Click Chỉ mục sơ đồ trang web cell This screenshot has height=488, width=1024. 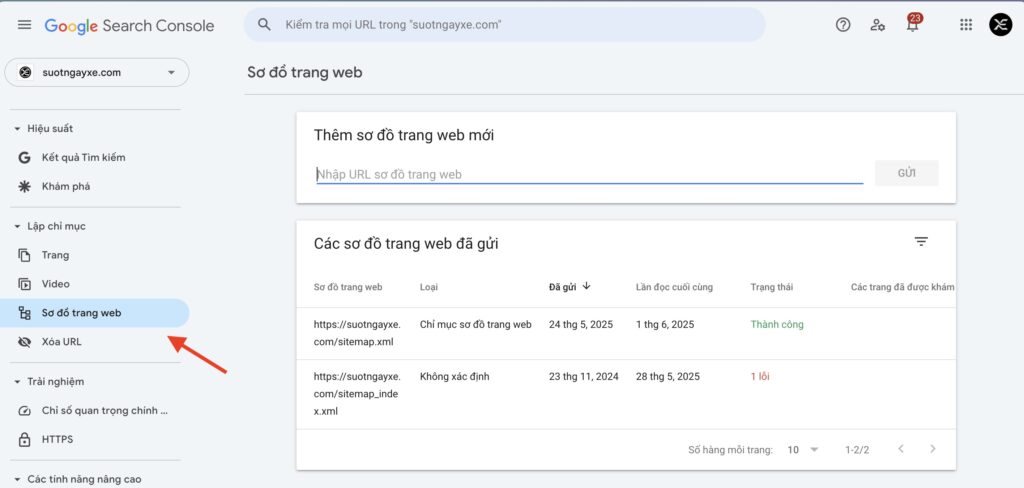coord(475,325)
